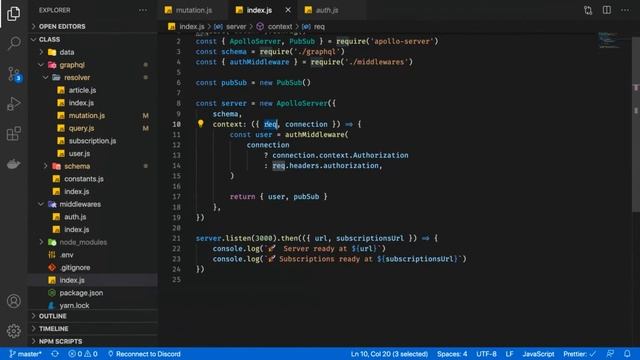Open article.js in resolver folder

(x=93, y=90)
